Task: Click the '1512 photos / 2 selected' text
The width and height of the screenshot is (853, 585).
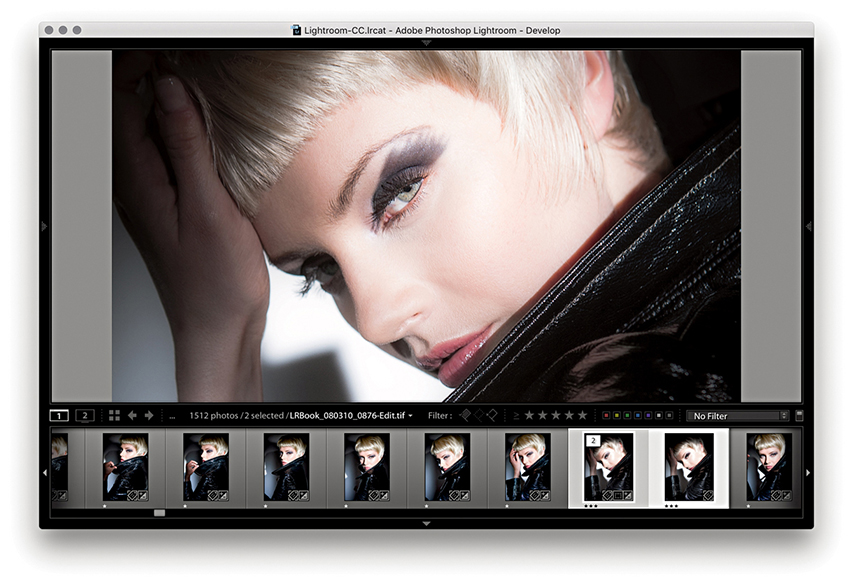Action: click(237, 416)
